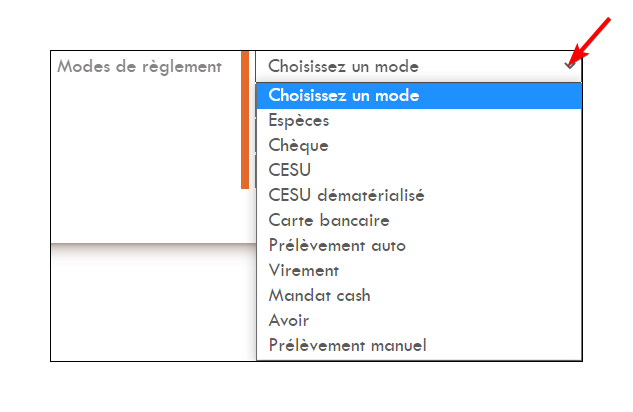This screenshot has height=412, width=633.
Task: Pick Avoir in the list
Action: click(419, 321)
